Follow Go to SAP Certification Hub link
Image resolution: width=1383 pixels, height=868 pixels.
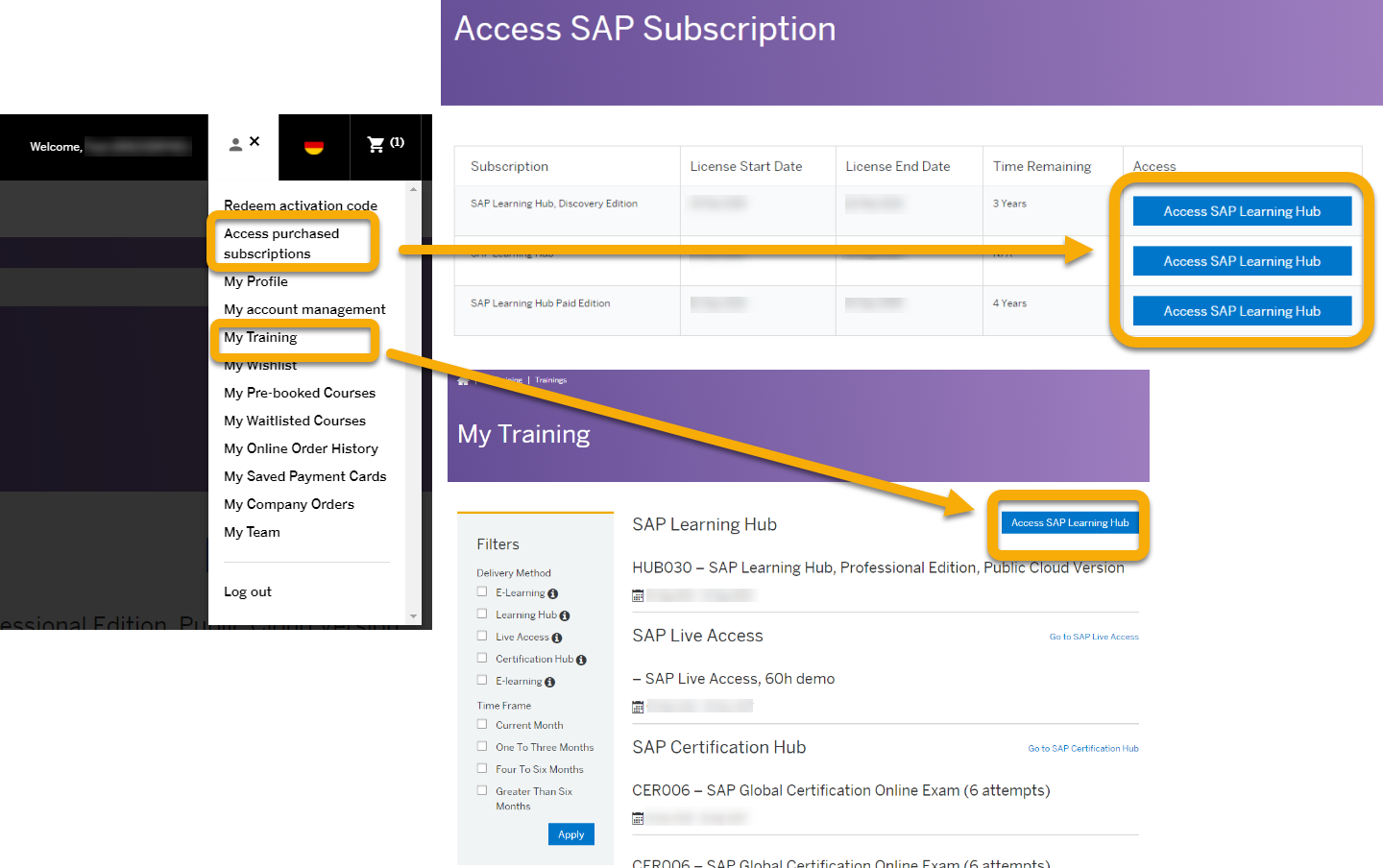1083,748
